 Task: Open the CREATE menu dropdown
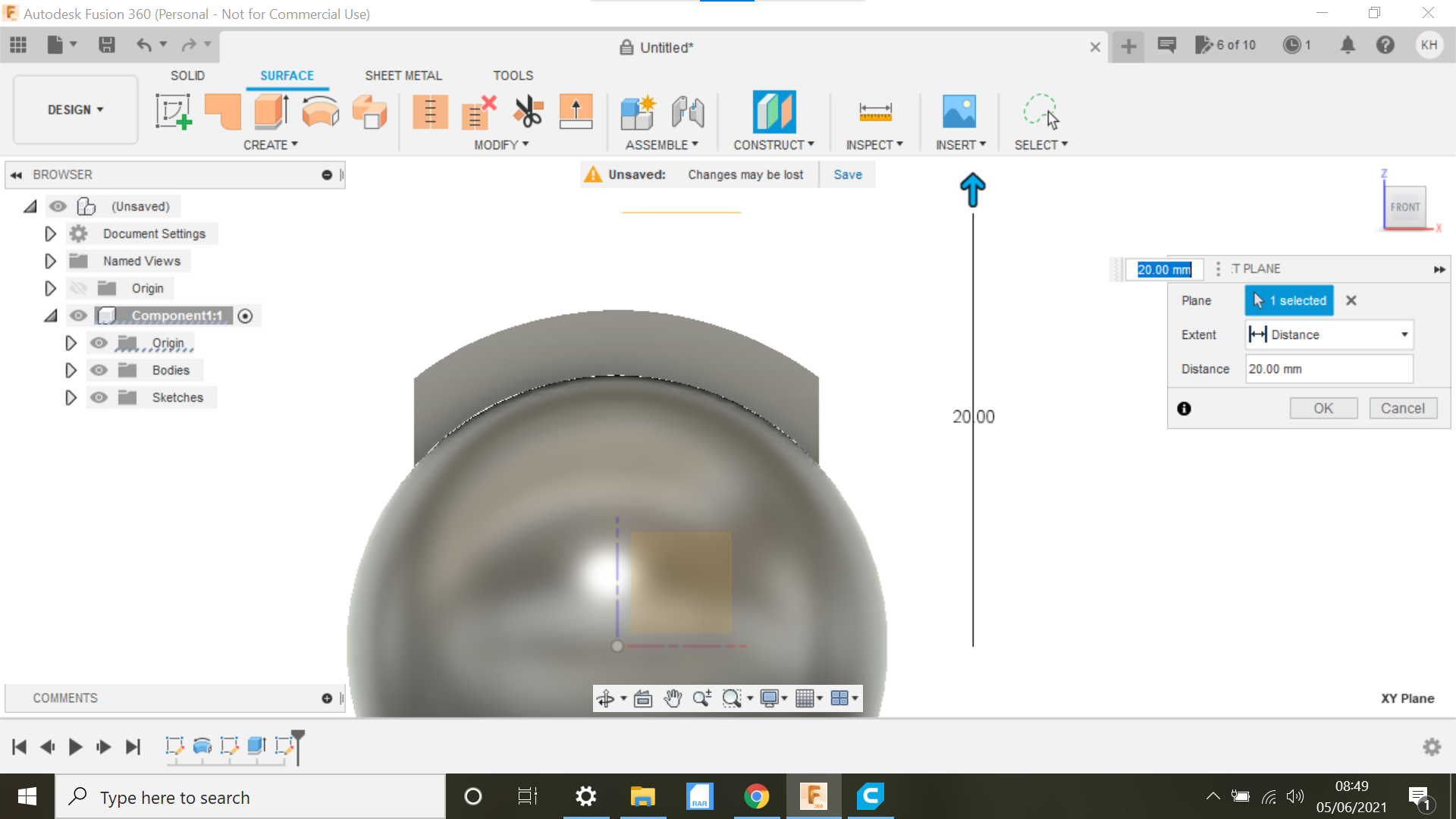271,145
